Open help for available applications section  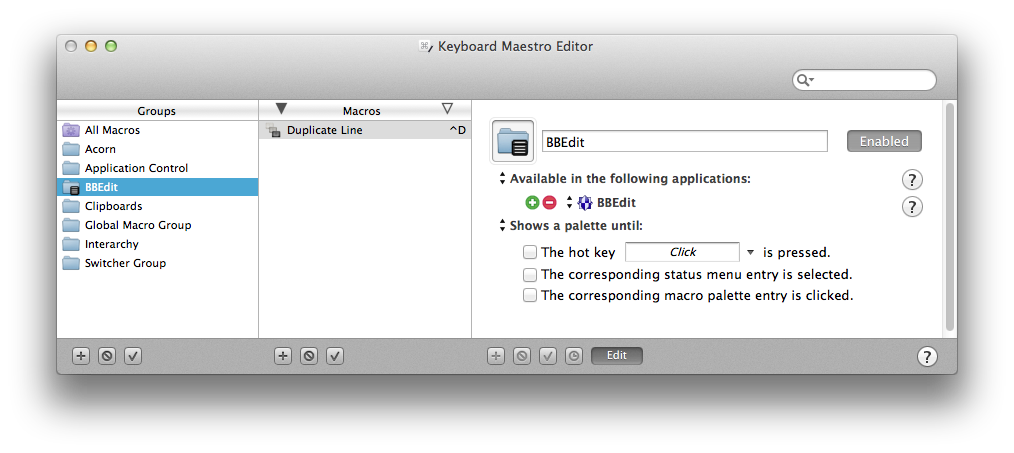[912, 180]
